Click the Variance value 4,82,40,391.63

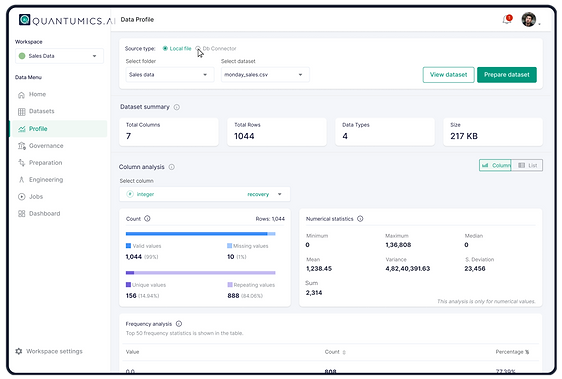pyautogui.click(x=408, y=269)
